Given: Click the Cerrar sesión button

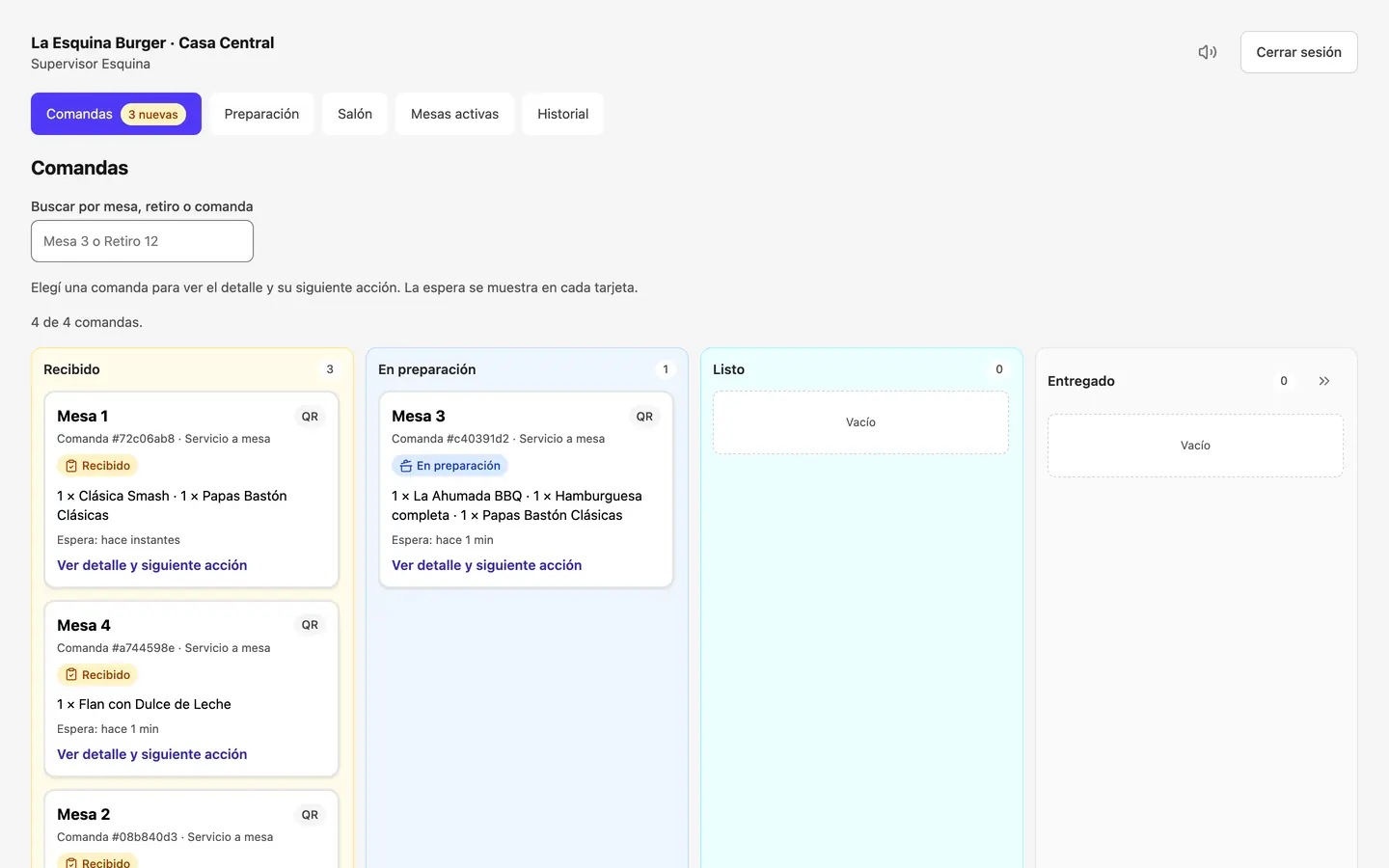Looking at the screenshot, I should point(1298,52).
